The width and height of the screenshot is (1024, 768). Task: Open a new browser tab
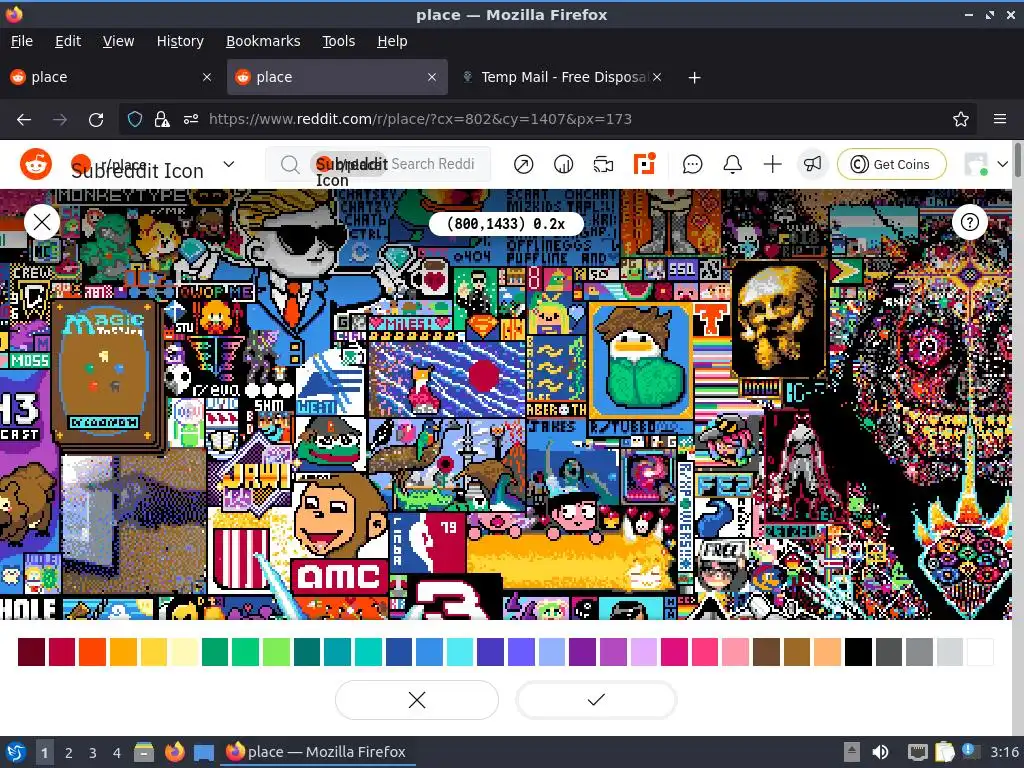coord(694,78)
